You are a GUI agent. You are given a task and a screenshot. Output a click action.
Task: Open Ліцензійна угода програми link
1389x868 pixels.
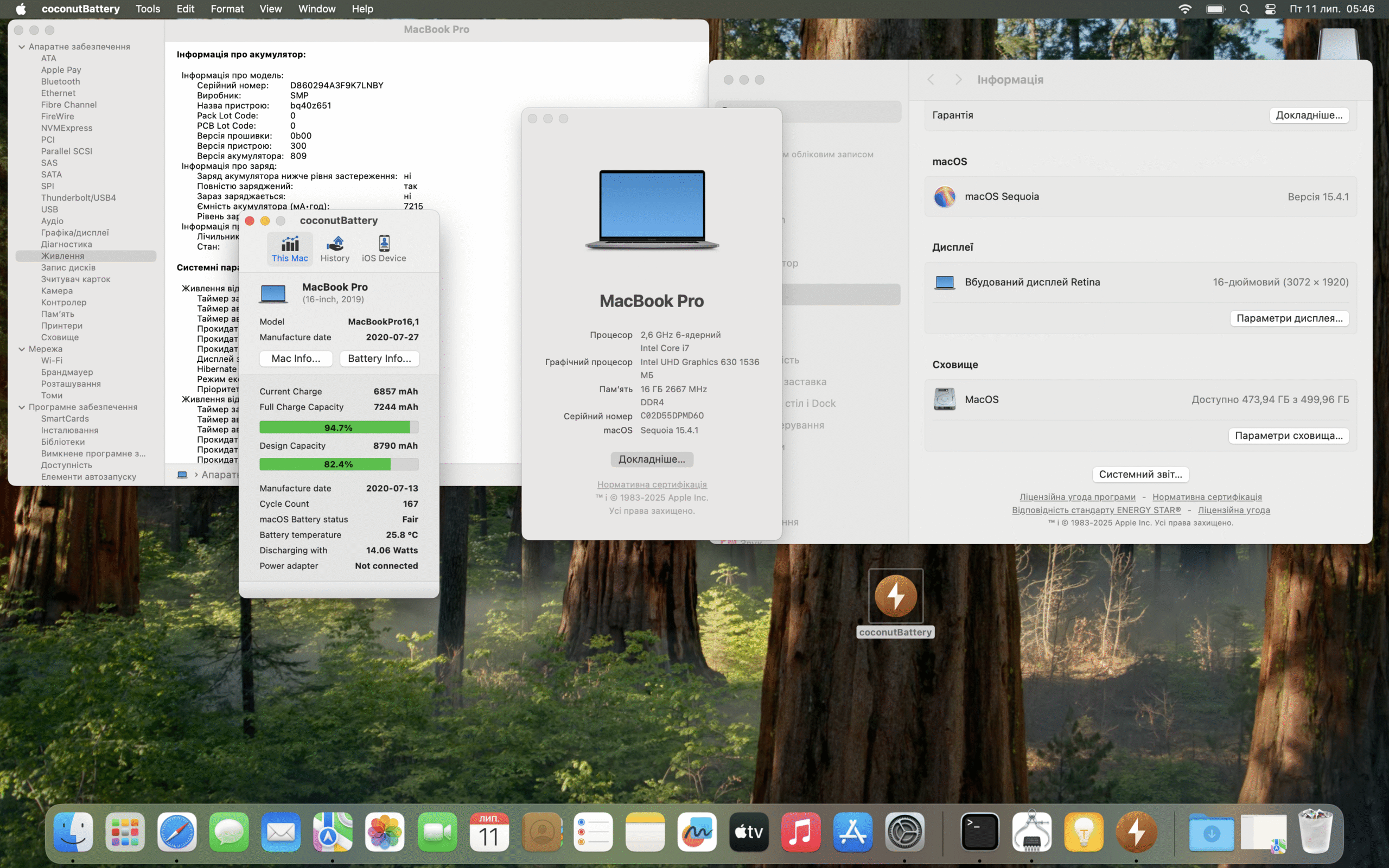click(x=1078, y=496)
